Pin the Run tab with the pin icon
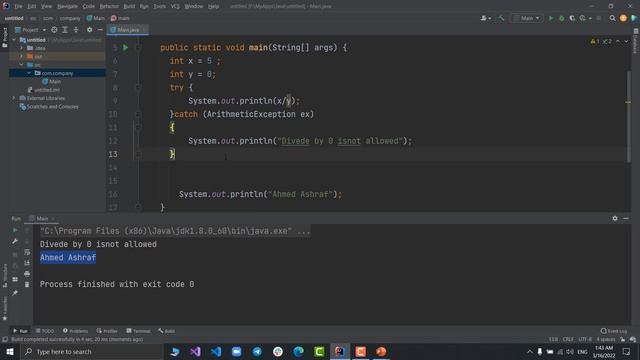The height and width of the screenshot is (360, 640). coord(15,293)
